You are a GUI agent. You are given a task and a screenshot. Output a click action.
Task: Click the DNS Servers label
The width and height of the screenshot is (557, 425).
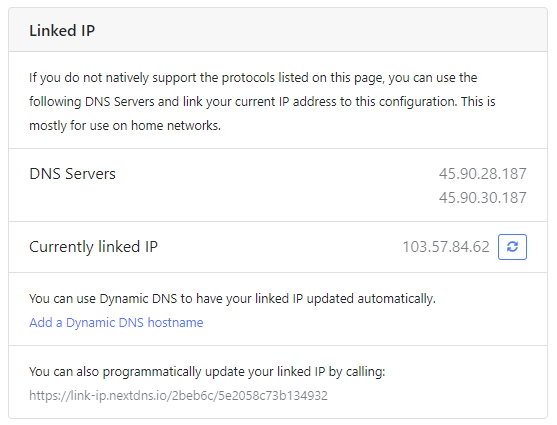tap(72, 174)
